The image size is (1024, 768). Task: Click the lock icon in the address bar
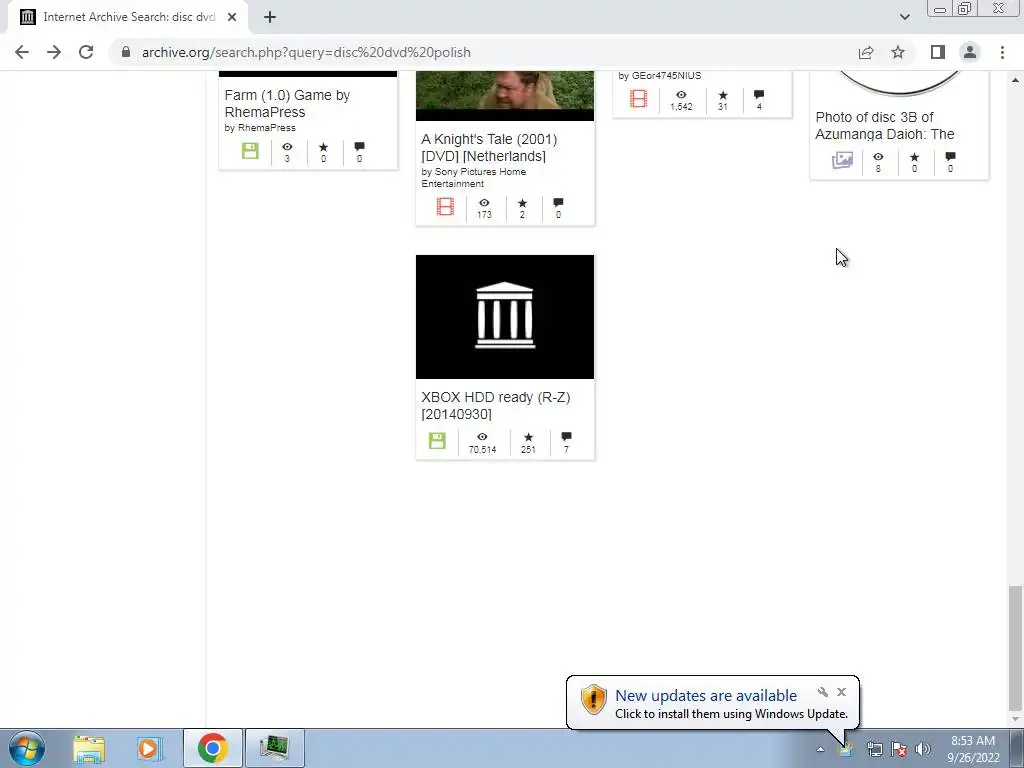(x=126, y=52)
